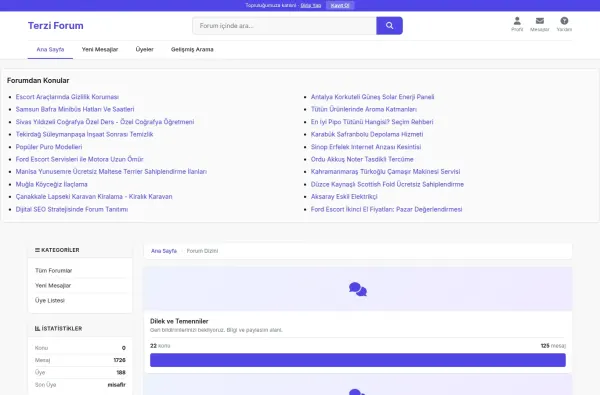Image resolution: width=600 pixels, height=395 pixels.
Task: Open topic Çanakkale Lapseki Karavan Kiralama
Action: pyautogui.click(x=94, y=196)
